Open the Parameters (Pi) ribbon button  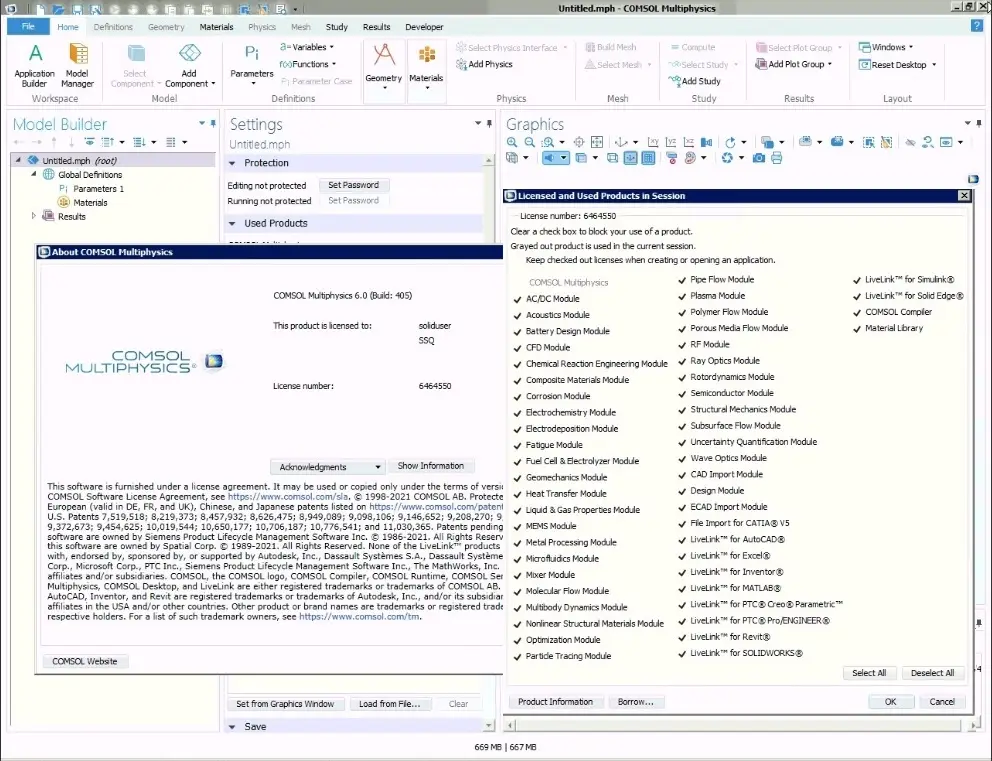click(x=252, y=65)
